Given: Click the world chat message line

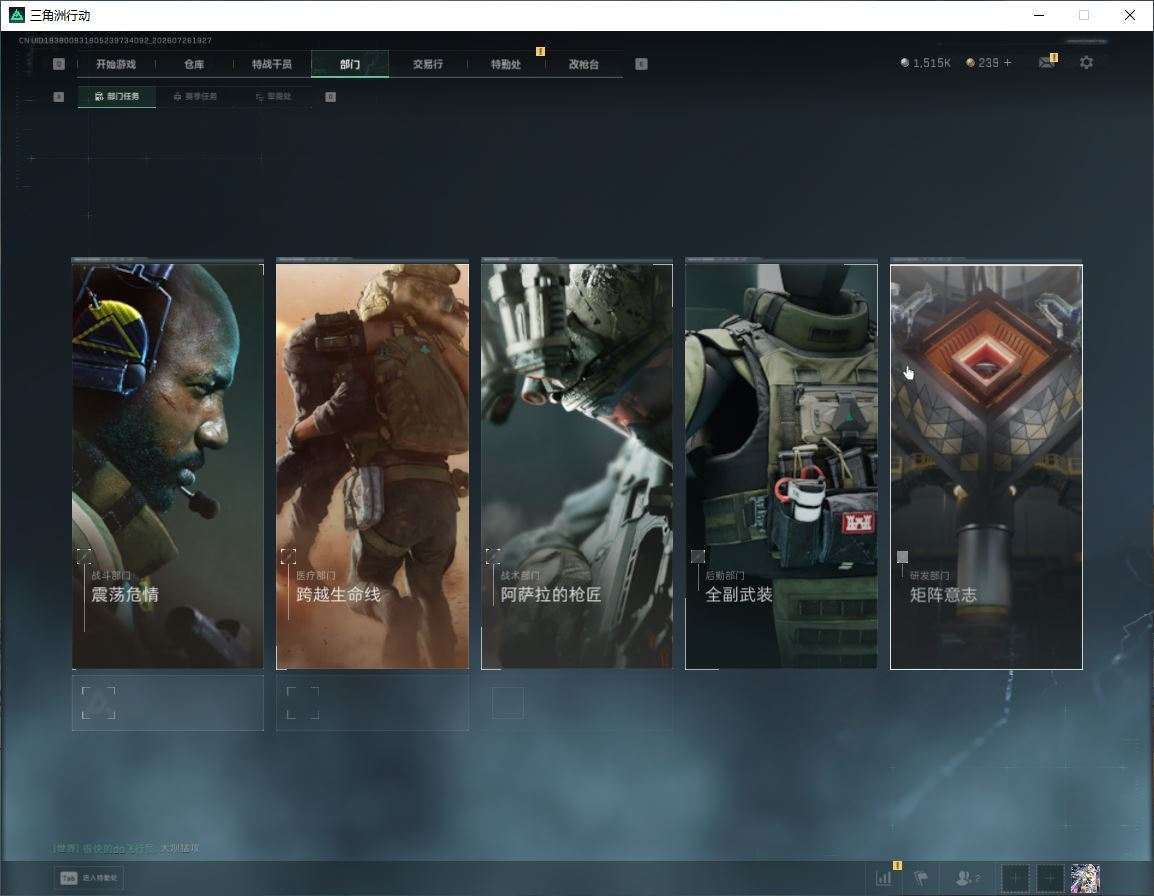Looking at the screenshot, I should click(126, 848).
